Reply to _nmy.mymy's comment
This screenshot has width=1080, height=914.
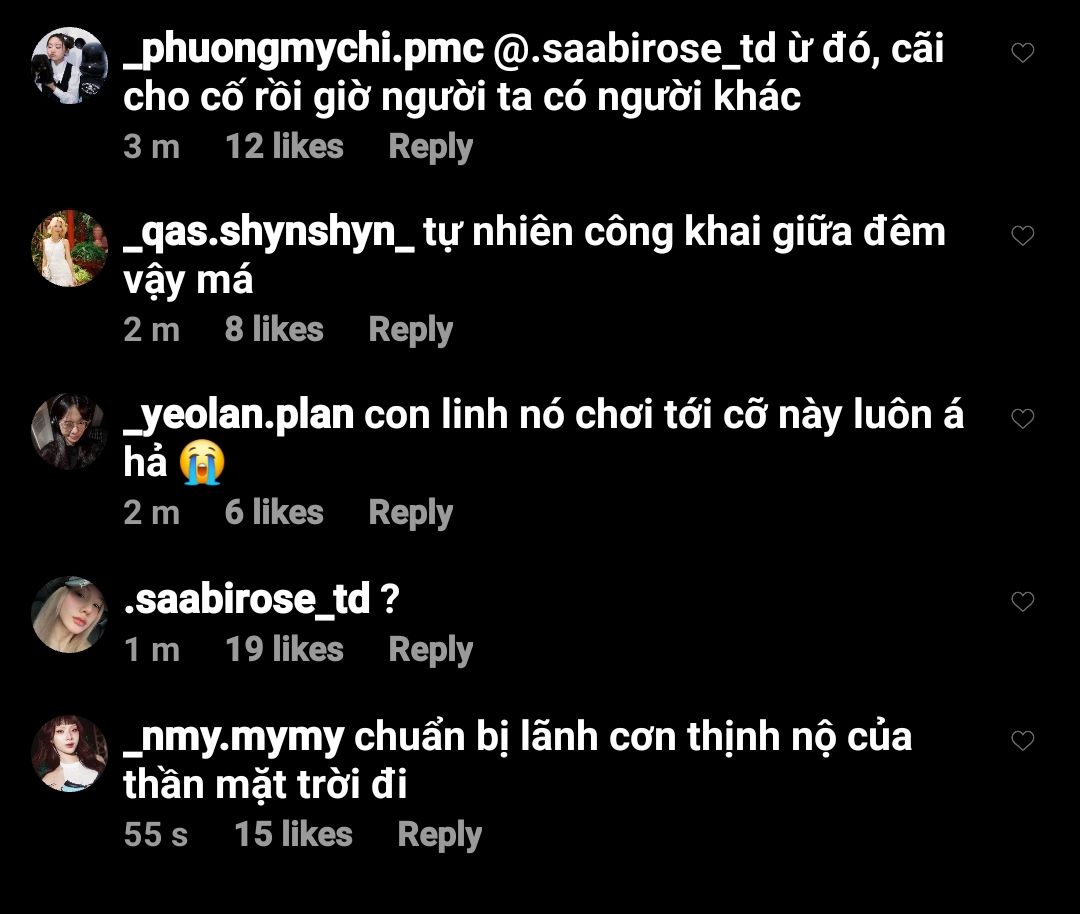(439, 835)
